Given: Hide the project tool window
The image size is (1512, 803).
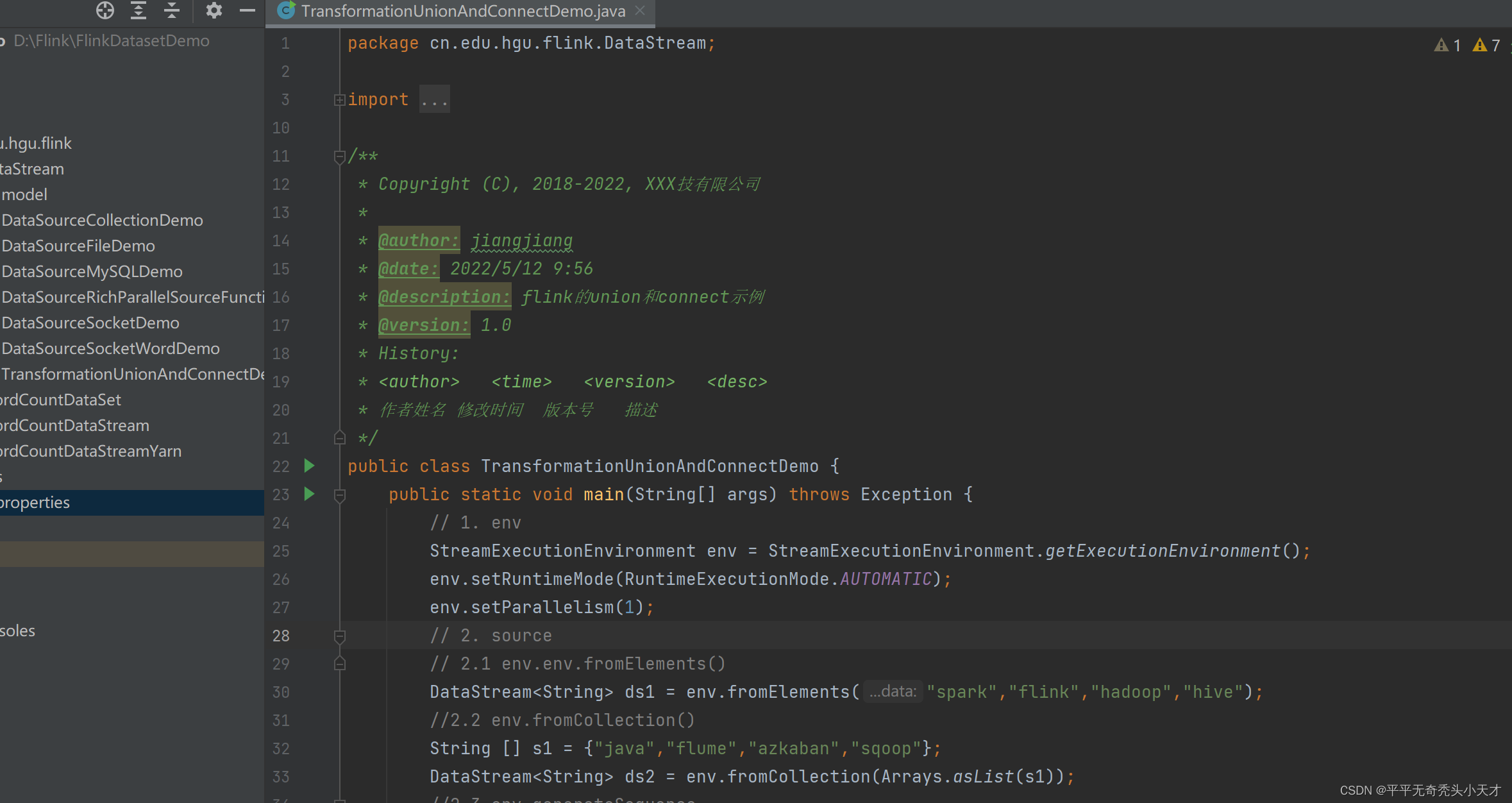Looking at the screenshot, I should [x=247, y=10].
